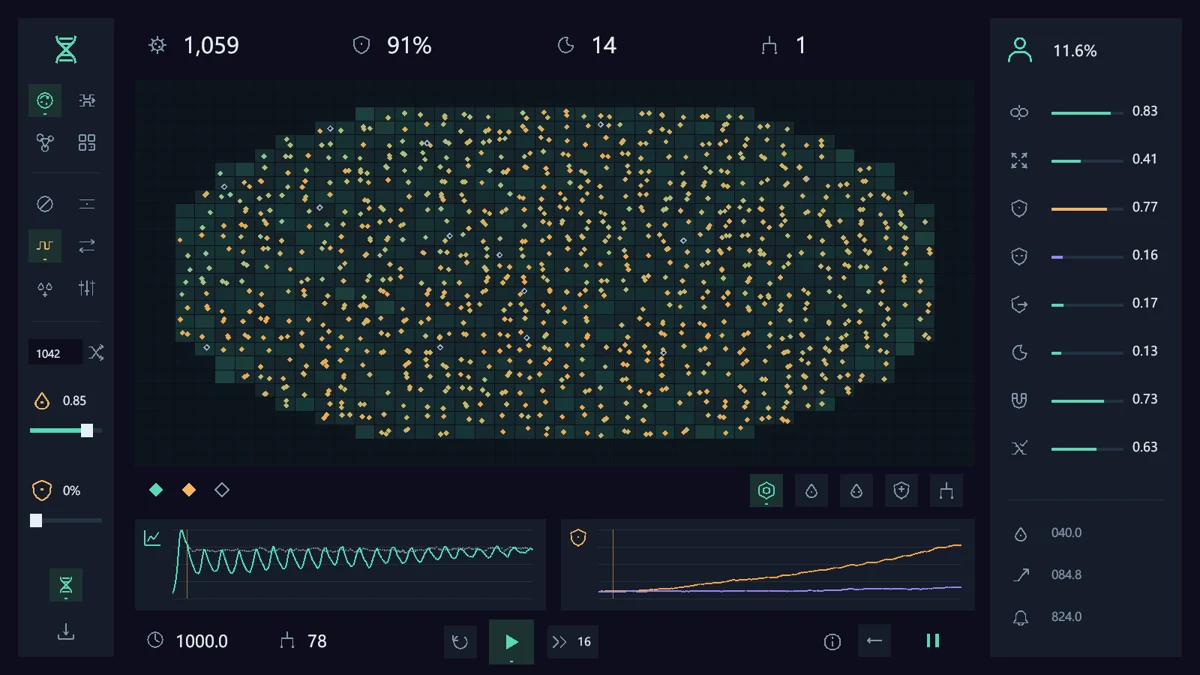Click the pac-man icon beside 14

[x=566, y=45]
